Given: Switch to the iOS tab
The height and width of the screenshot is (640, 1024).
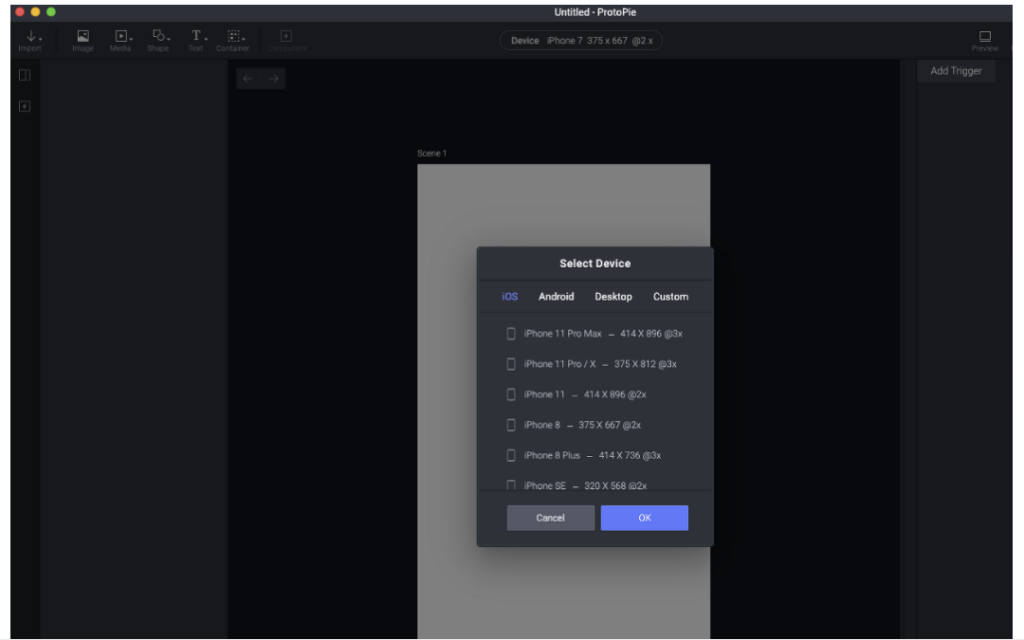Looking at the screenshot, I should 510,296.
